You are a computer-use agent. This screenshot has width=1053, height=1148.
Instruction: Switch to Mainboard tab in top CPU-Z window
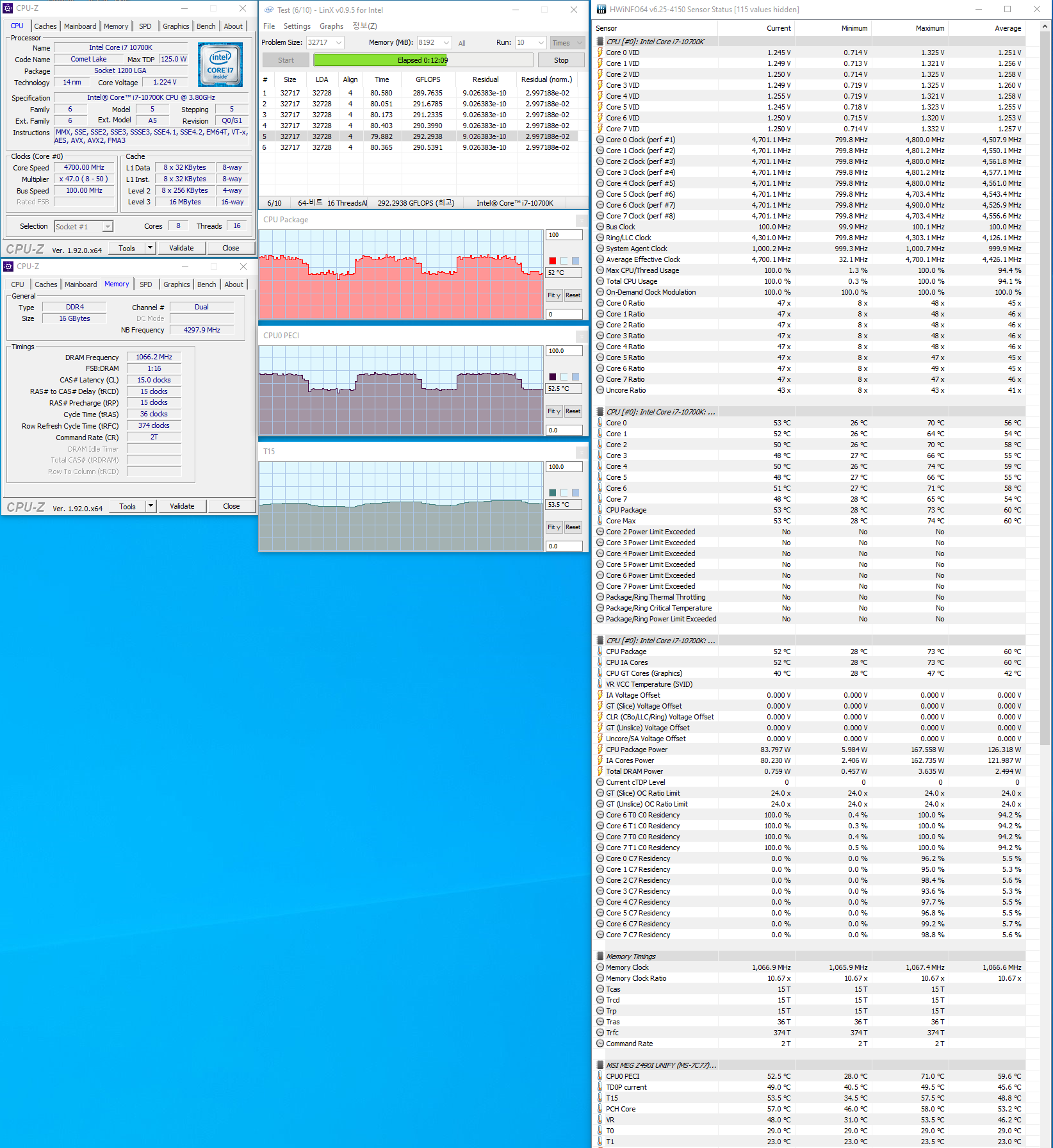coord(80,26)
